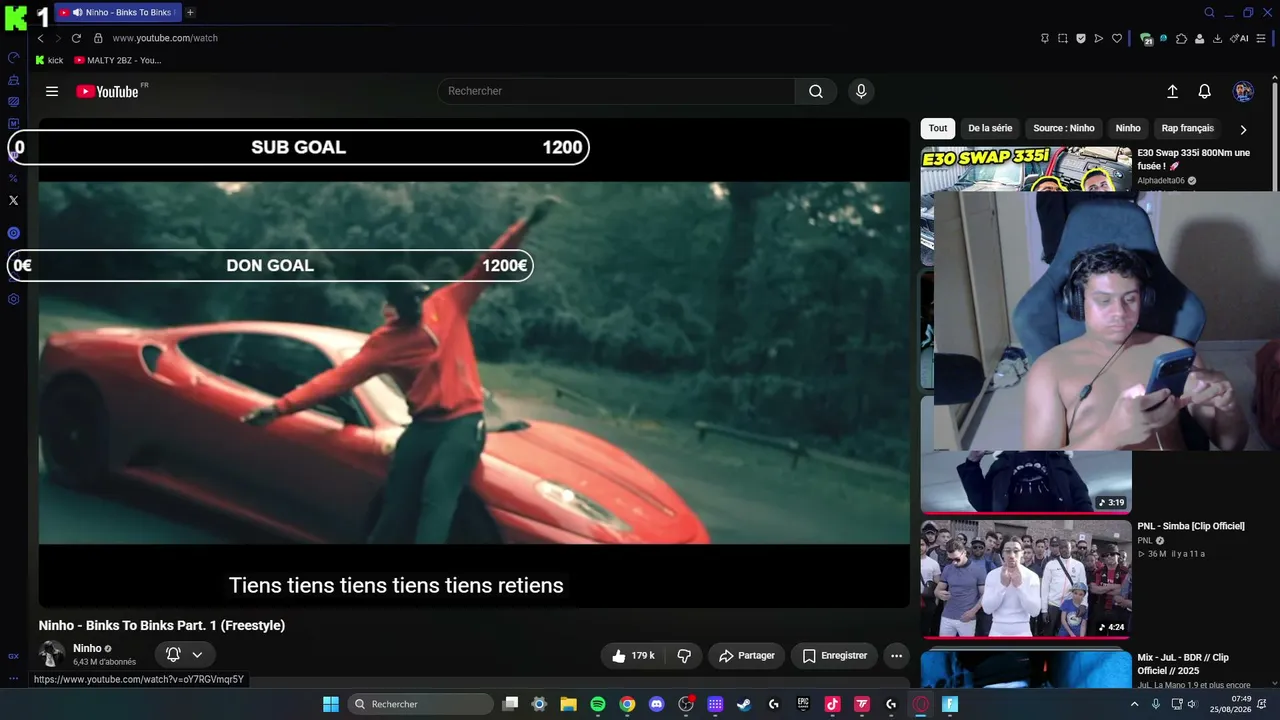Take a snapshot with the browser toolbar

point(1063,39)
